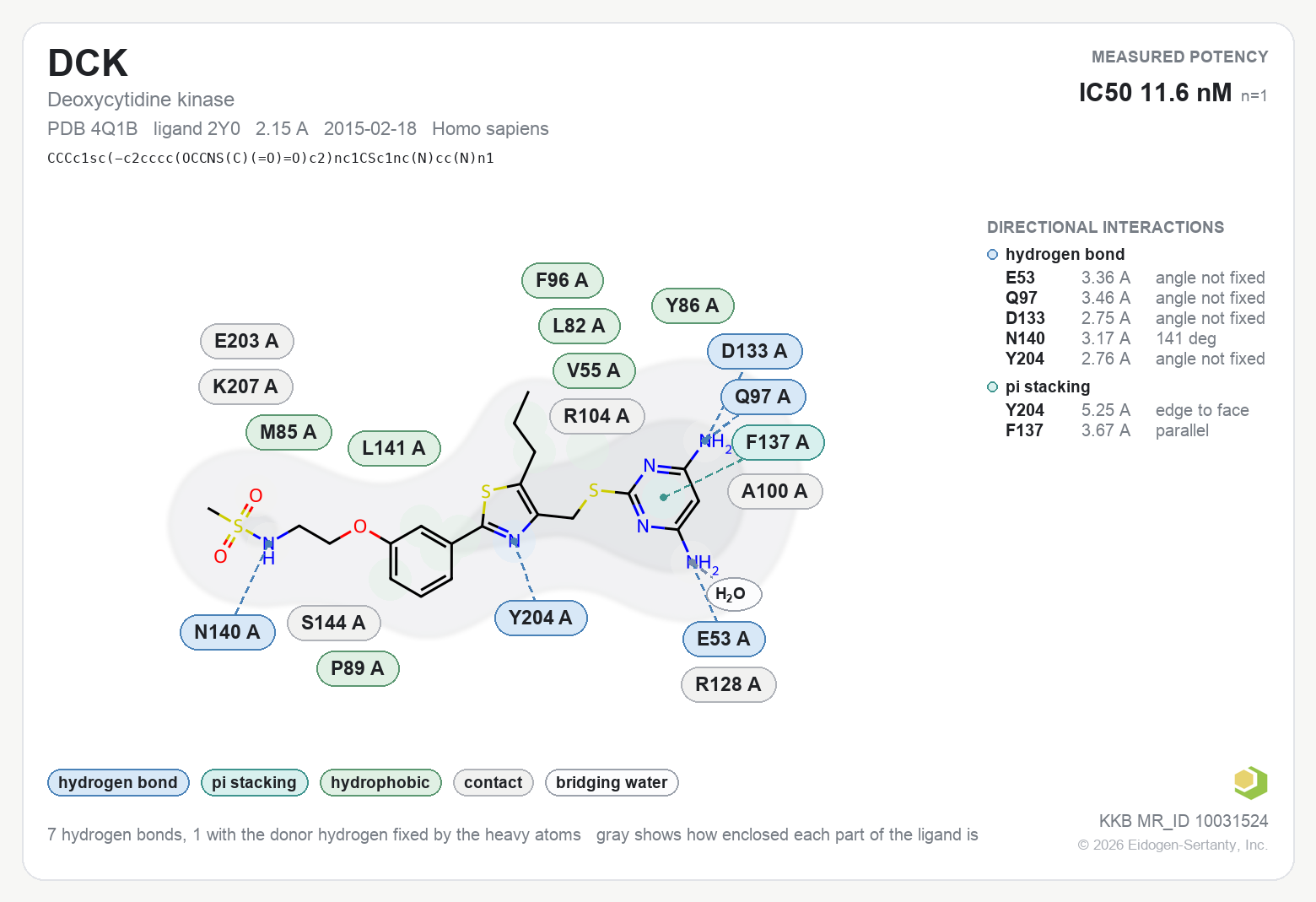Viewport: 1316px width, 902px height.
Task: Click the IC50 11.6 nM value
Action: click(1155, 92)
